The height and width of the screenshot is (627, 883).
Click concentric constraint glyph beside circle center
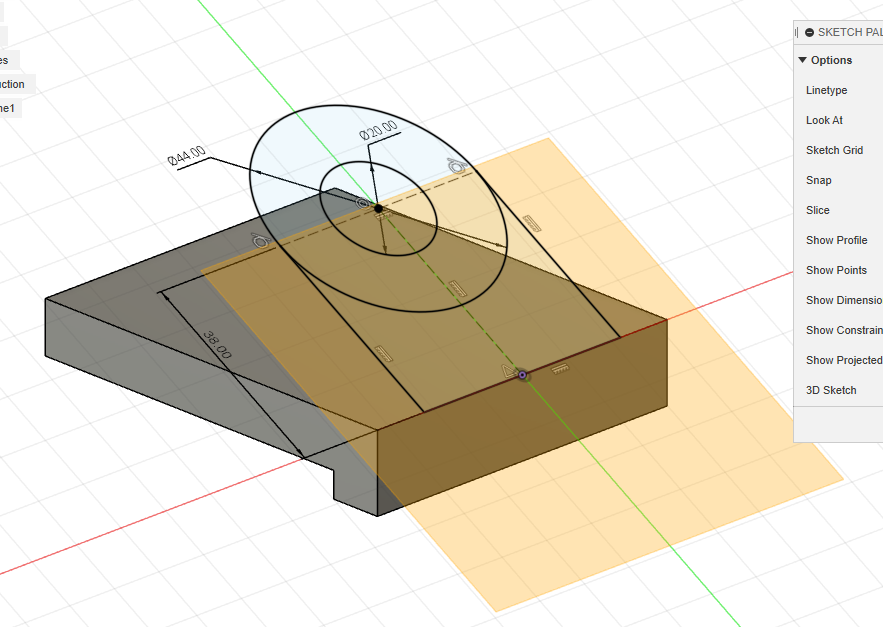pos(363,202)
